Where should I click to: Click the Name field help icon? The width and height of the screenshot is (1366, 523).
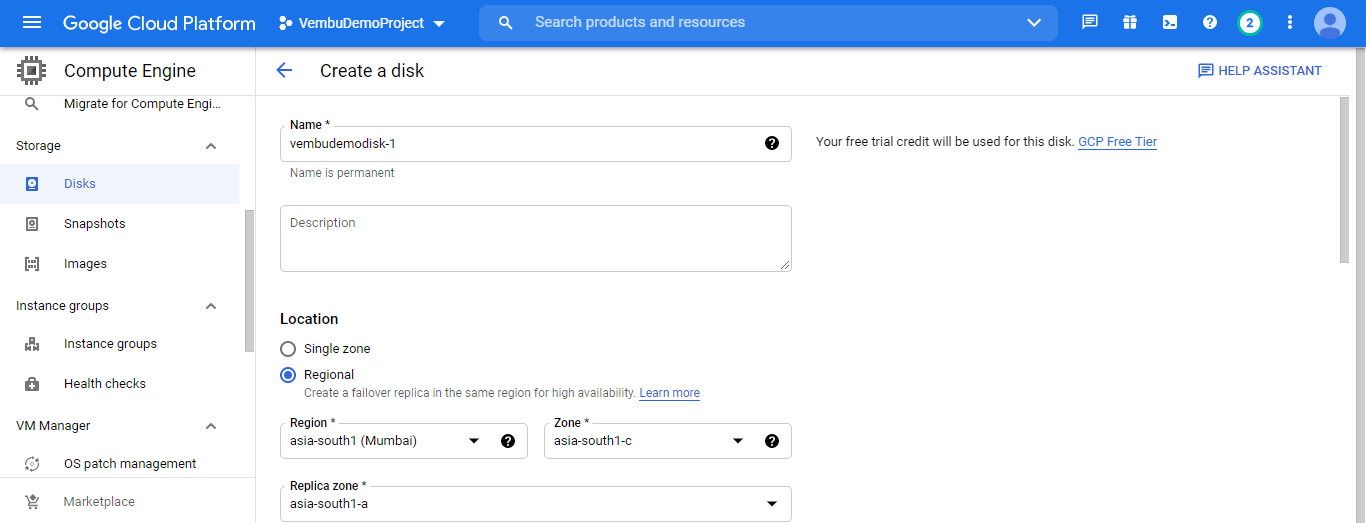772,143
